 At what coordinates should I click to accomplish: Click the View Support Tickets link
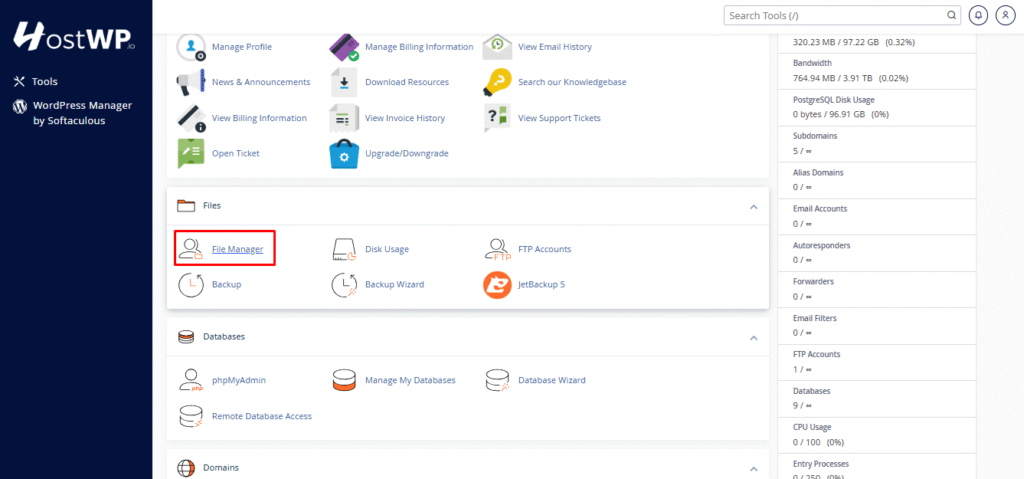coord(559,118)
